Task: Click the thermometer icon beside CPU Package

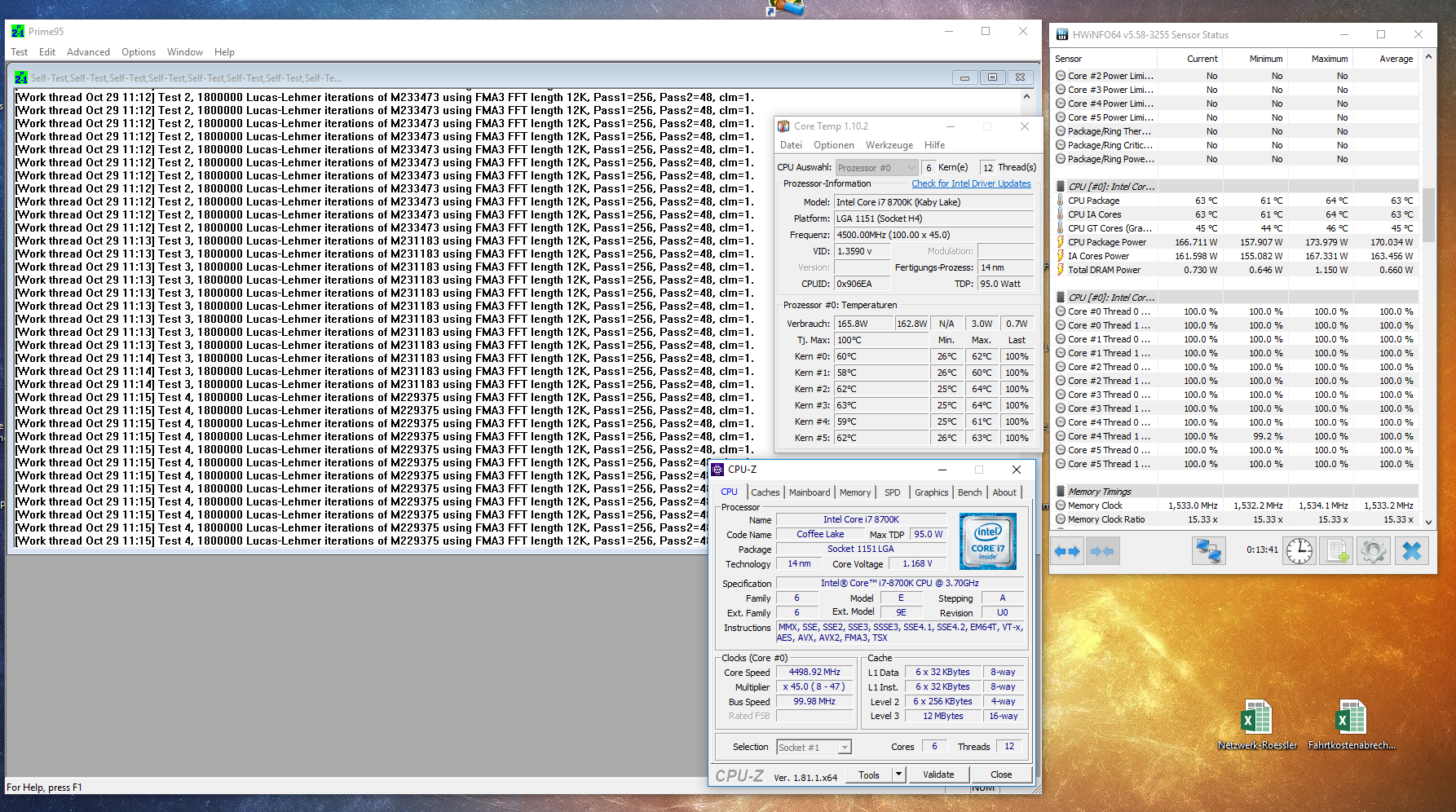Action: [1061, 201]
